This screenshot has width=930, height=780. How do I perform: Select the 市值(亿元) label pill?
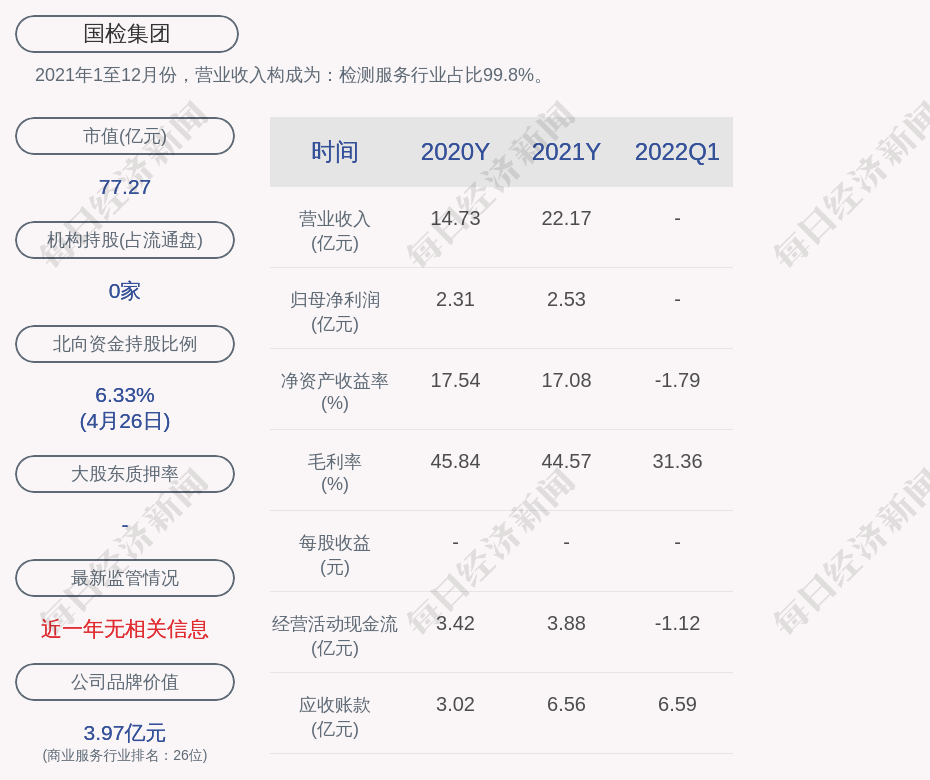125,136
